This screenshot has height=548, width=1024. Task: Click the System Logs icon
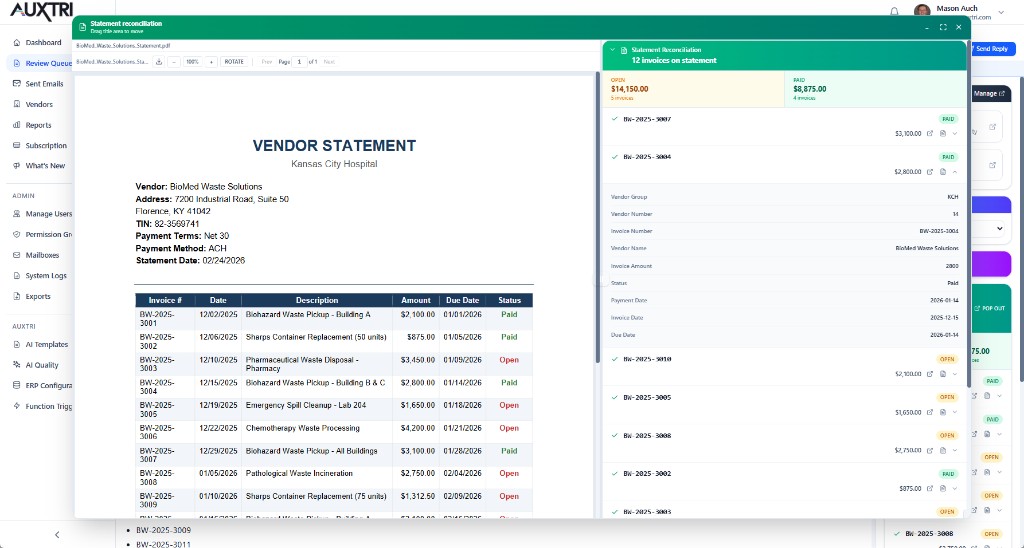[17, 276]
